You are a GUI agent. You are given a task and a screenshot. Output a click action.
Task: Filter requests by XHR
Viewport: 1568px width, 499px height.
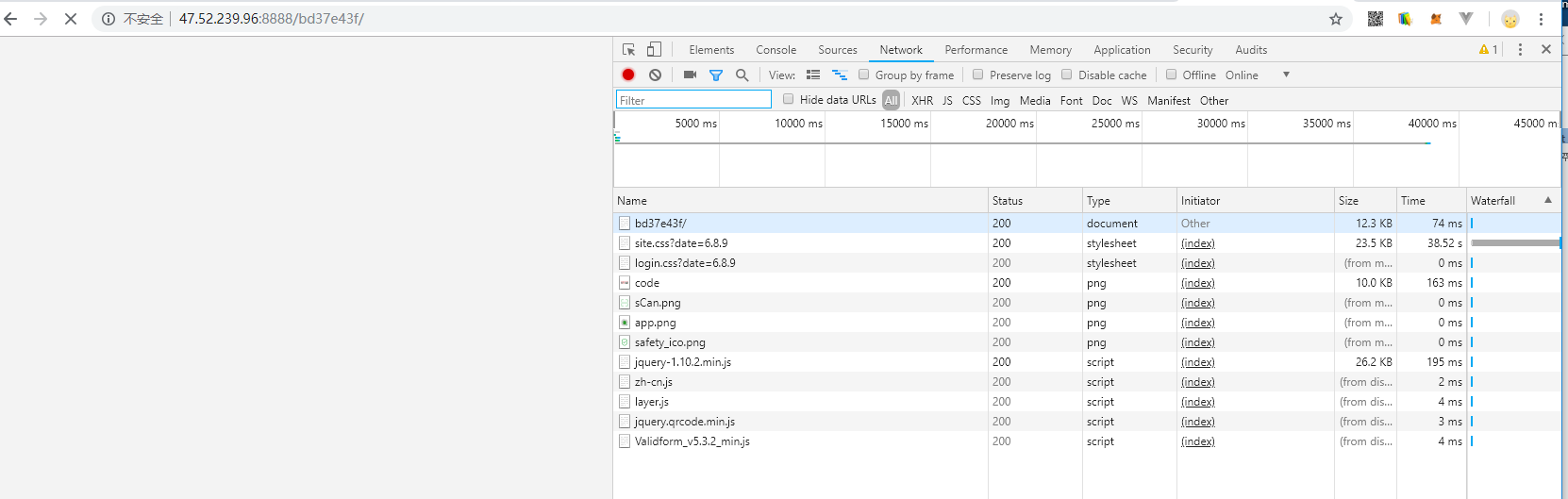coord(923,100)
